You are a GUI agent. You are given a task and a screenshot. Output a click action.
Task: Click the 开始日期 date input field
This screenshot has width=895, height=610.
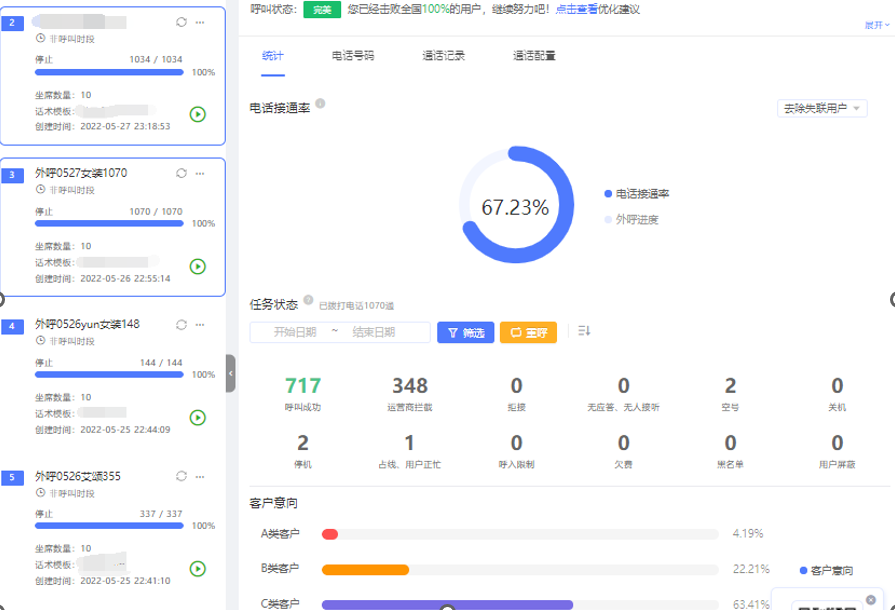(x=295, y=332)
